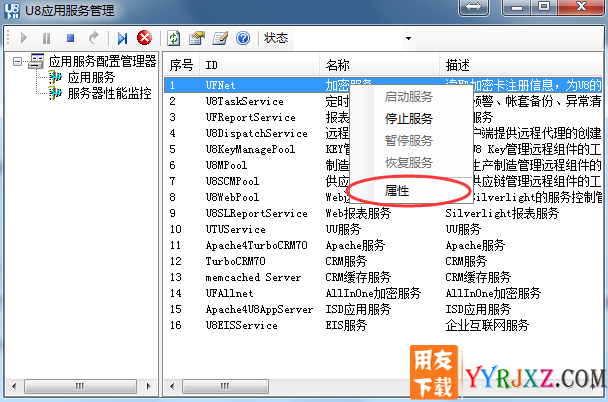Viewport: 608px width, 402px height.
Task: Click the resume service curved arrow icon
Action: pyautogui.click(x=94, y=38)
